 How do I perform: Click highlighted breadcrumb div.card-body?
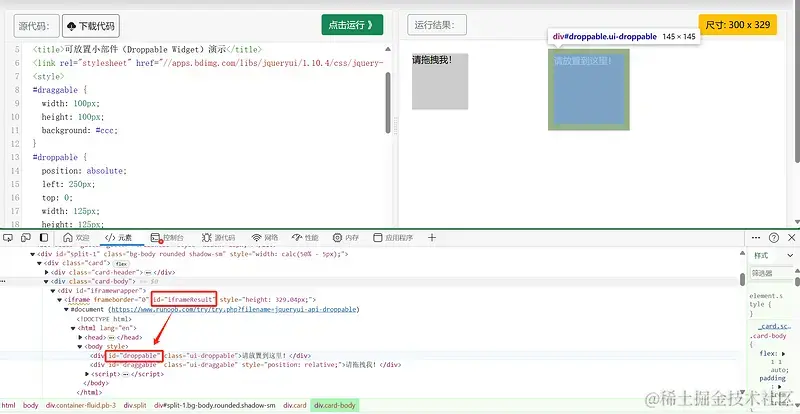point(335,405)
